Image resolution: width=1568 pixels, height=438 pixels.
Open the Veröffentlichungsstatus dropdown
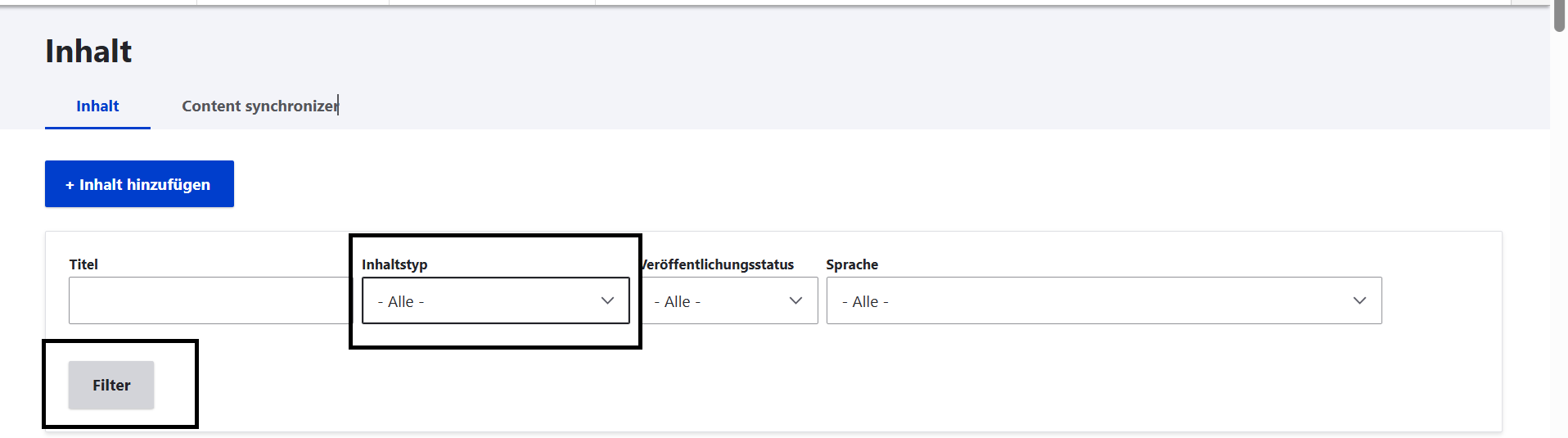(728, 300)
